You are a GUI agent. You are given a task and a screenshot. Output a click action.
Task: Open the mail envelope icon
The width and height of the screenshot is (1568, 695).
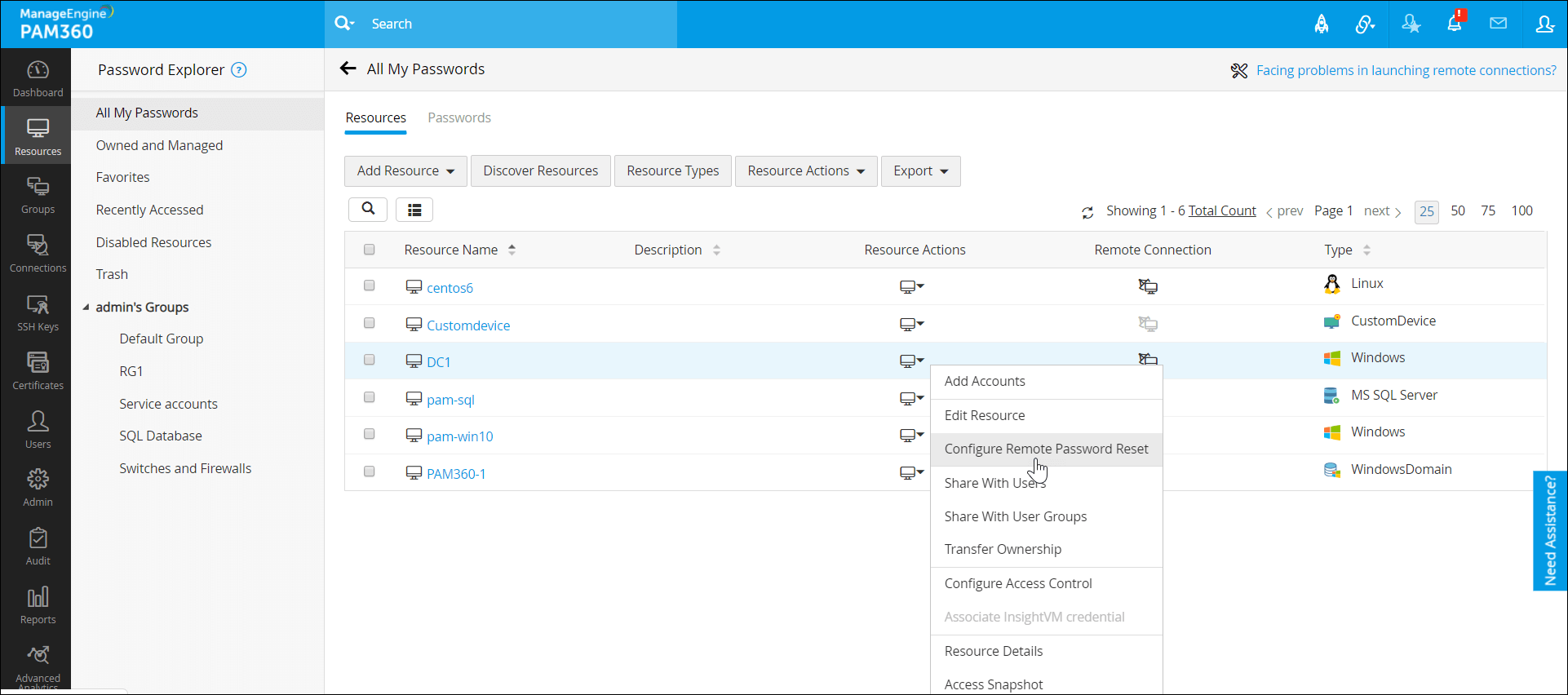1498,24
